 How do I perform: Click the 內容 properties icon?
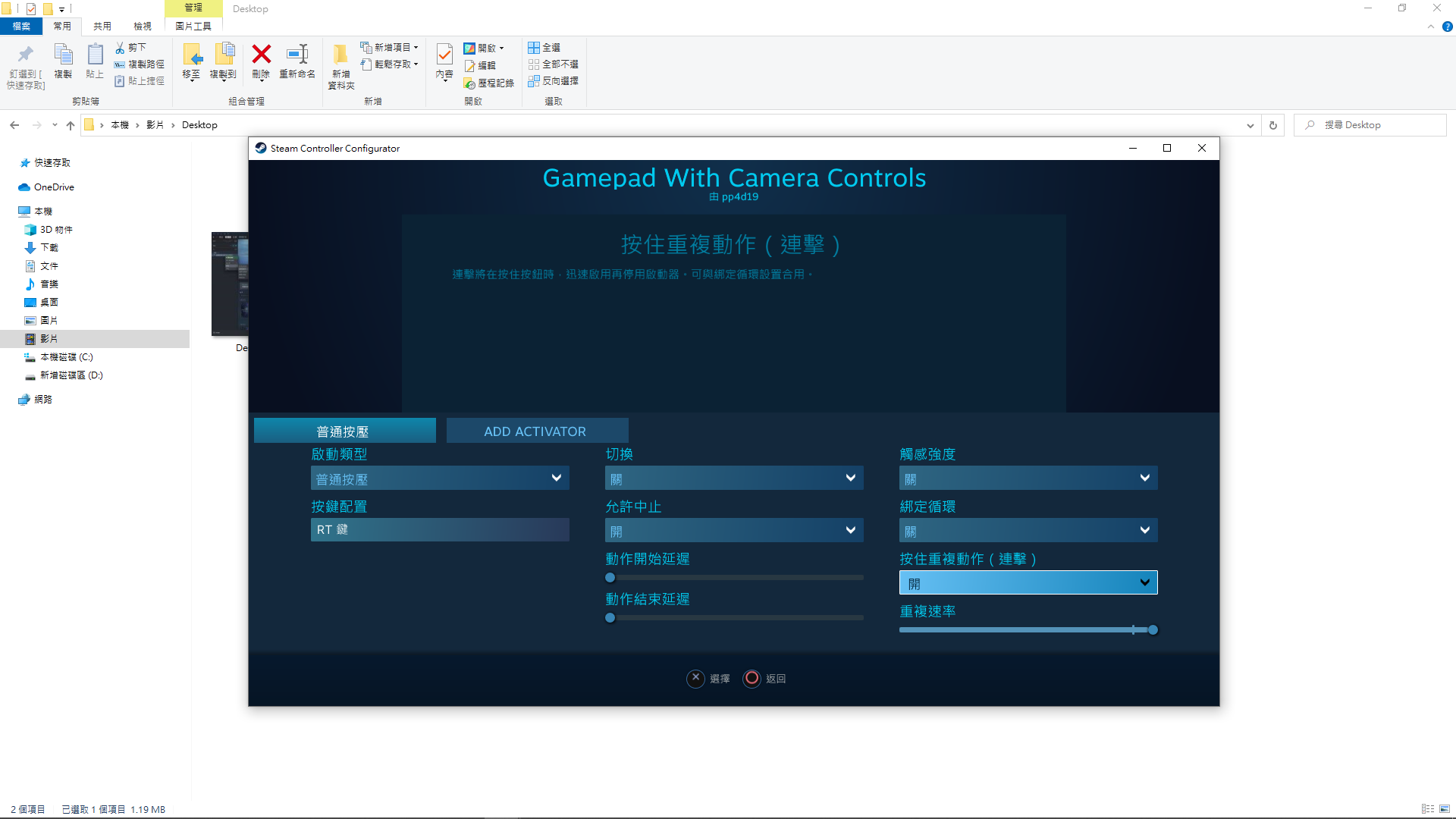click(444, 55)
